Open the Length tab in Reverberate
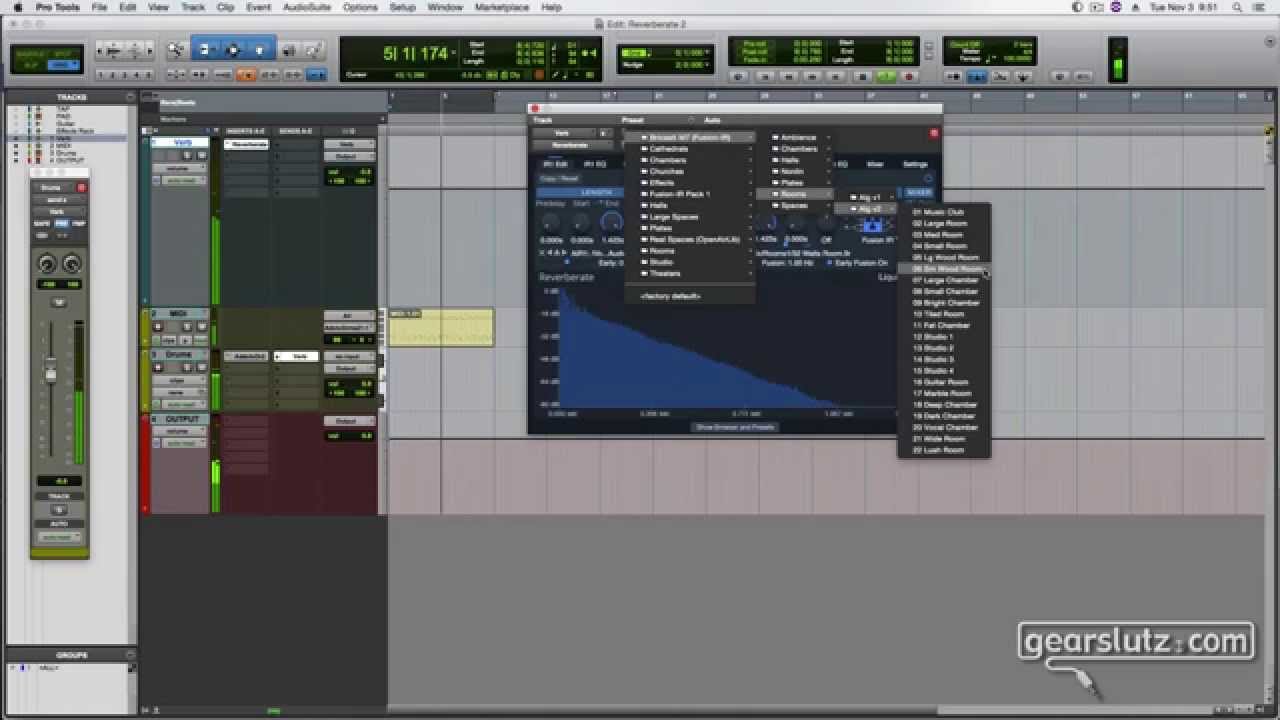Screen dimensions: 1280x720 point(595,192)
